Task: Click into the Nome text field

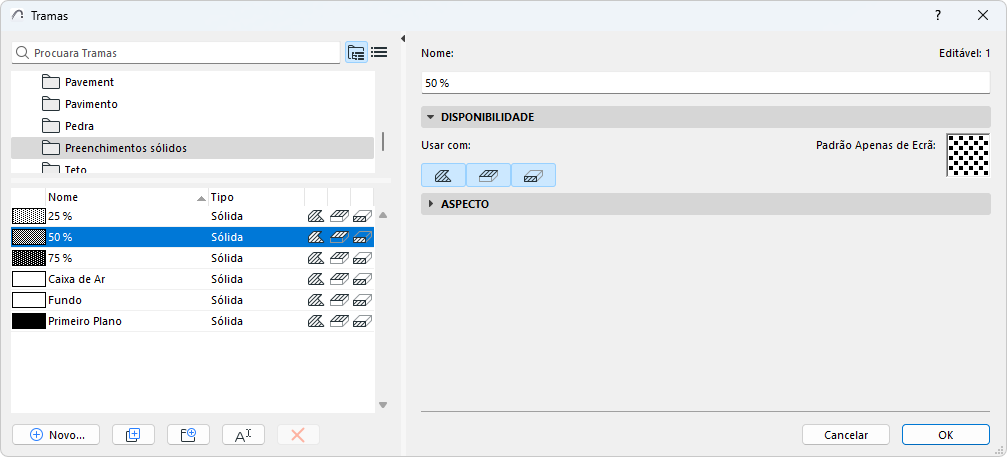Action: (706, 83)
